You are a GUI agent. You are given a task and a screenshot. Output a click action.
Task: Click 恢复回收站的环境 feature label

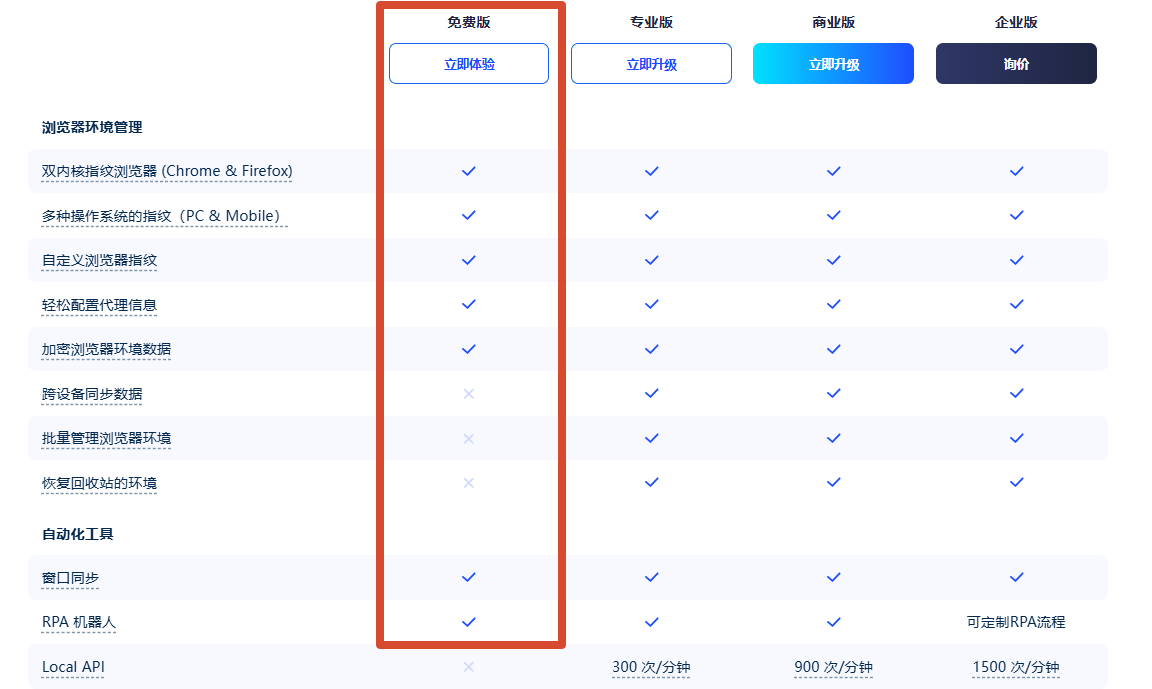coord(99,483)
